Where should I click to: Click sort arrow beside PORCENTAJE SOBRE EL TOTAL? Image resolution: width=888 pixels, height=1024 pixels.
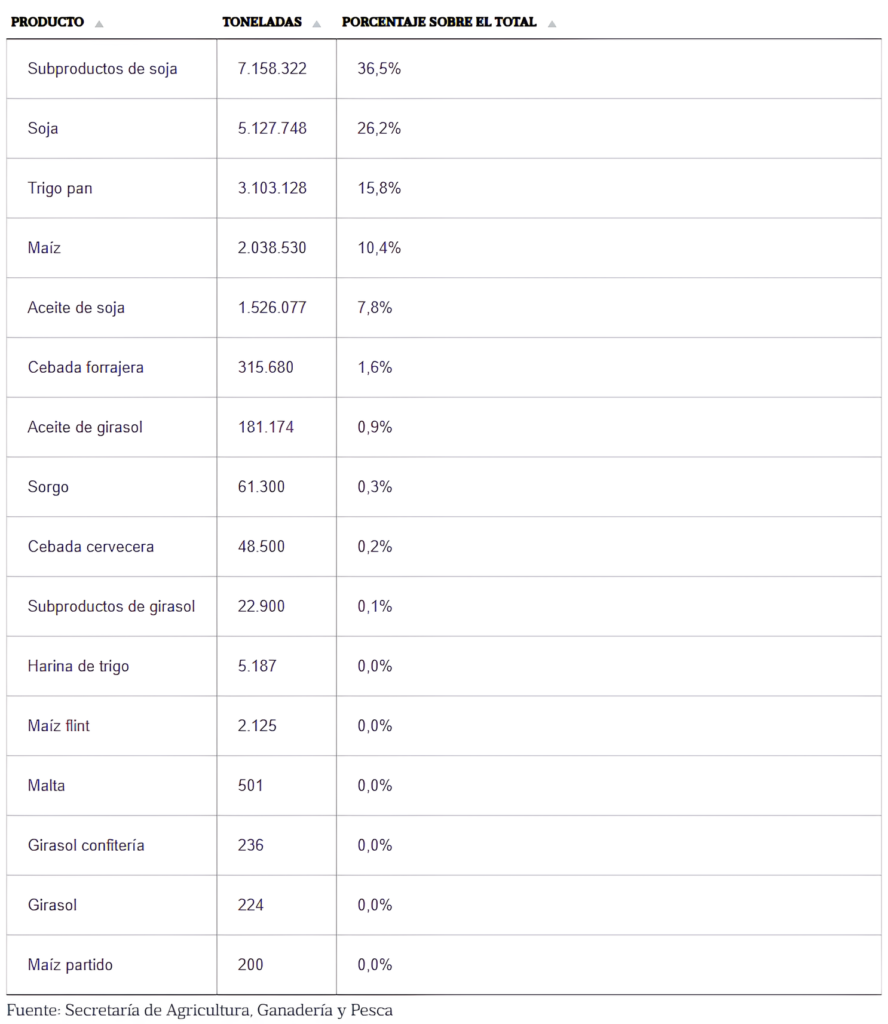click(x=552, y=23)
